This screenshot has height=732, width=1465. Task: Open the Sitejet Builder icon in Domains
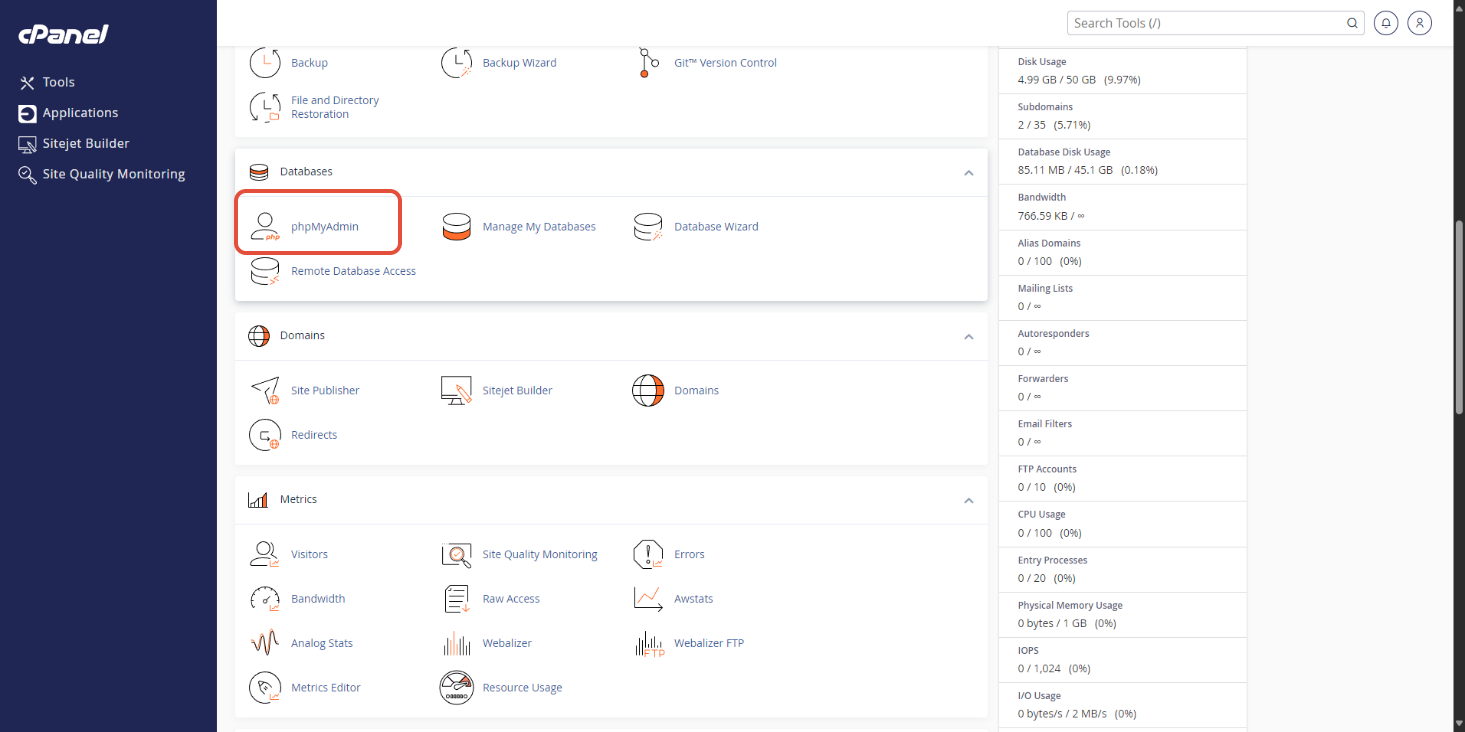[457, 390]
